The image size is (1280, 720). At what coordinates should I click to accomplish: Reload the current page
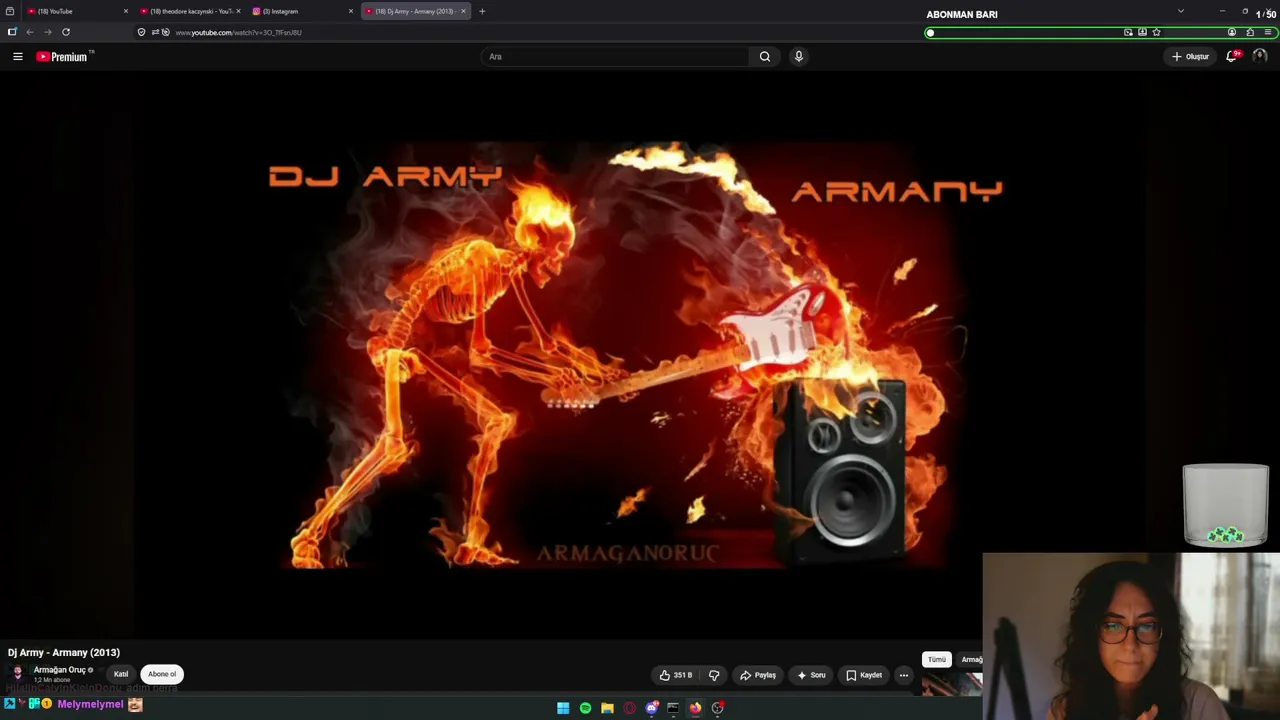coord(66,32)
